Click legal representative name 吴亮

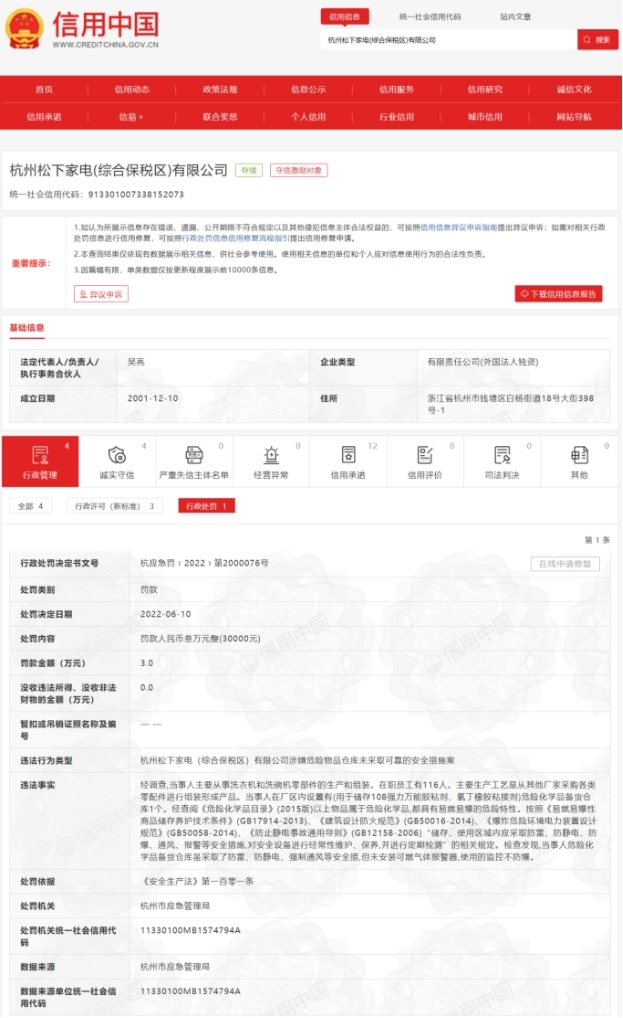click(136, 362)
